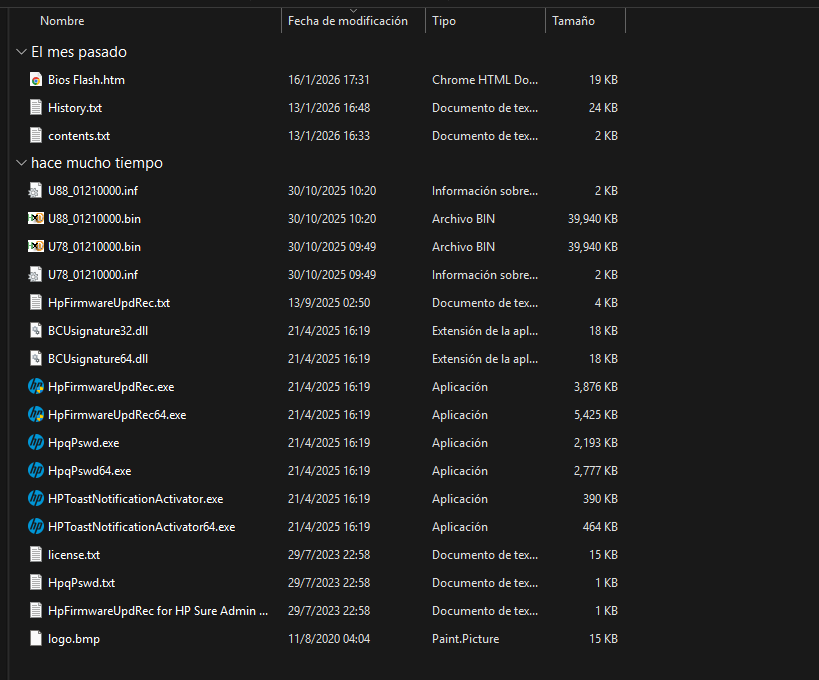819x680 pixels.
Task: Click the U88_01210000.bin file icon
Action: click(36, 218)
